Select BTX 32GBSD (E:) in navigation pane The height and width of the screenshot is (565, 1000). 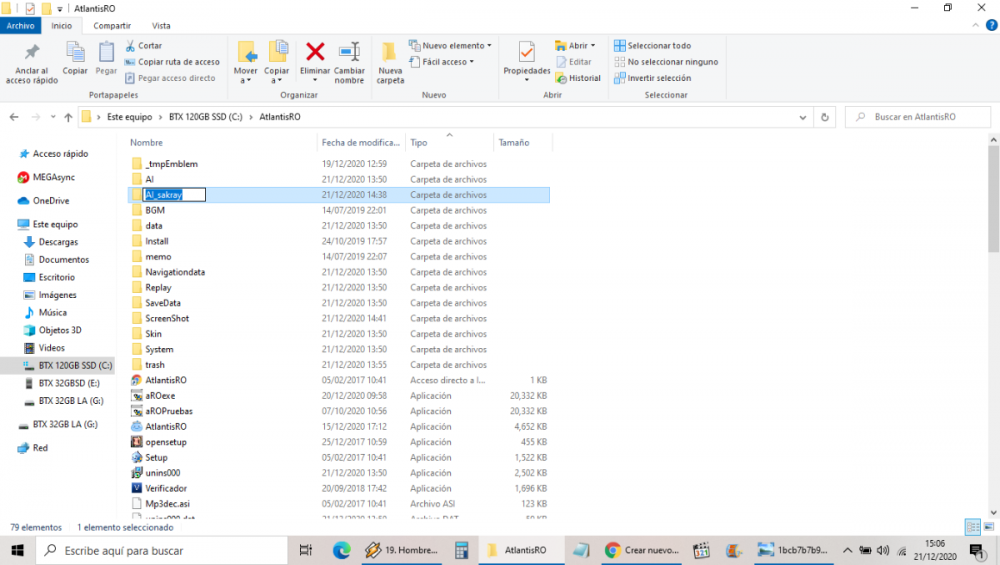coord(68,383)
